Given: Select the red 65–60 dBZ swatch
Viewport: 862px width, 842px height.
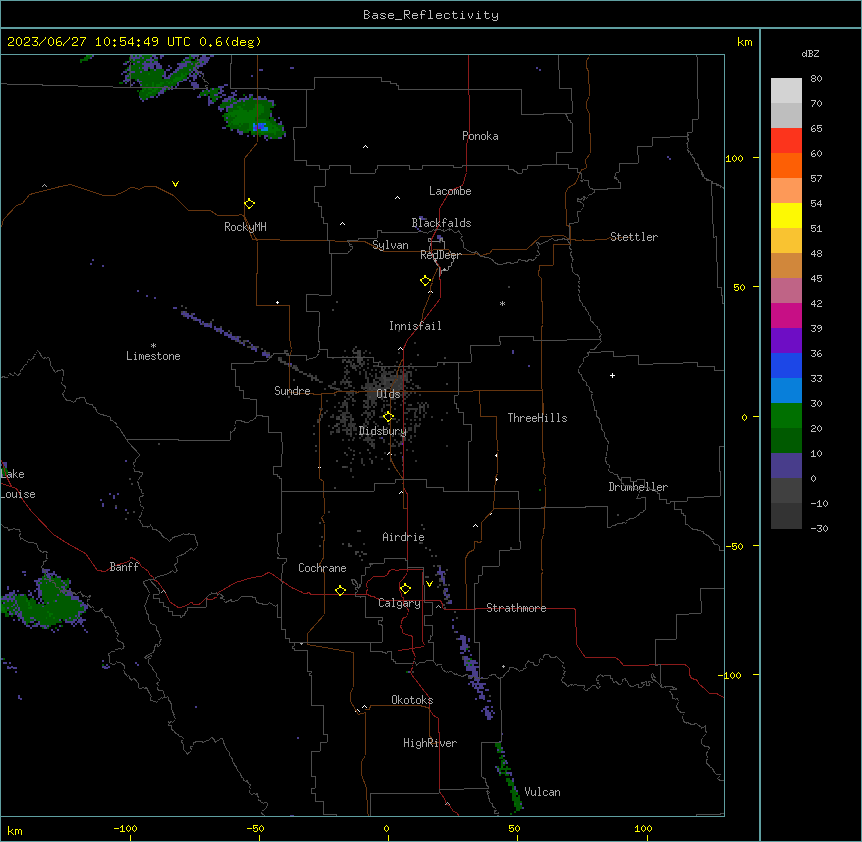Looking at the screenshot, I should [786, 141].
